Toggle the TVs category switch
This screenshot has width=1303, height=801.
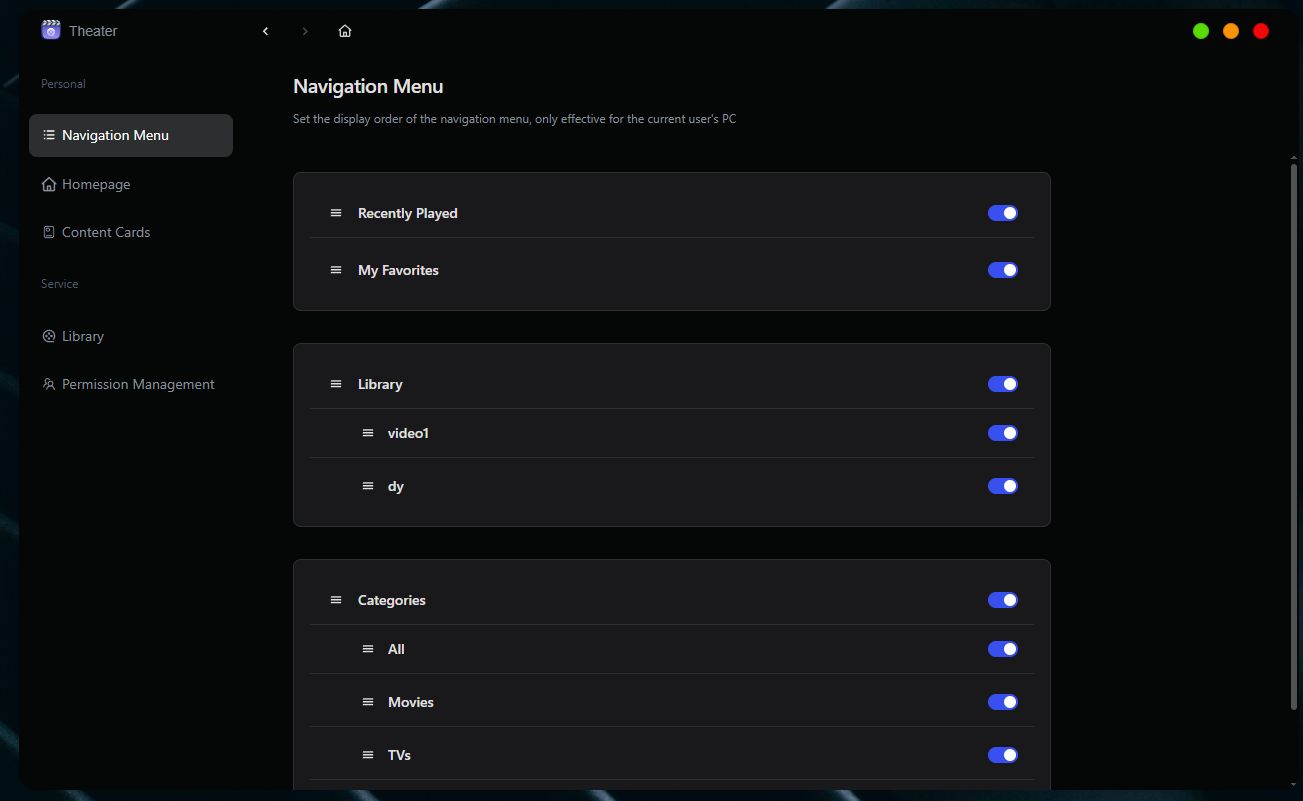pyautogui.click(x=1003, y=755)
